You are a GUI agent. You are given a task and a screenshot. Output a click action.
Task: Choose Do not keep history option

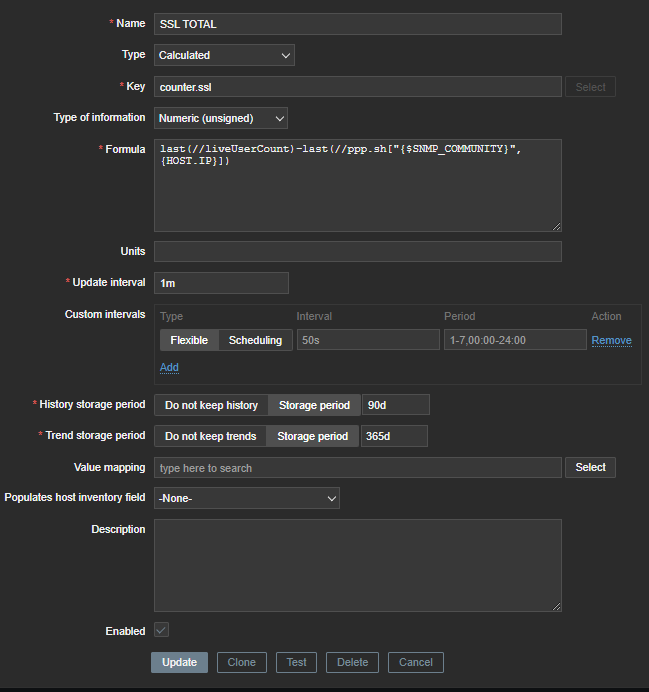tap(211, 405)
